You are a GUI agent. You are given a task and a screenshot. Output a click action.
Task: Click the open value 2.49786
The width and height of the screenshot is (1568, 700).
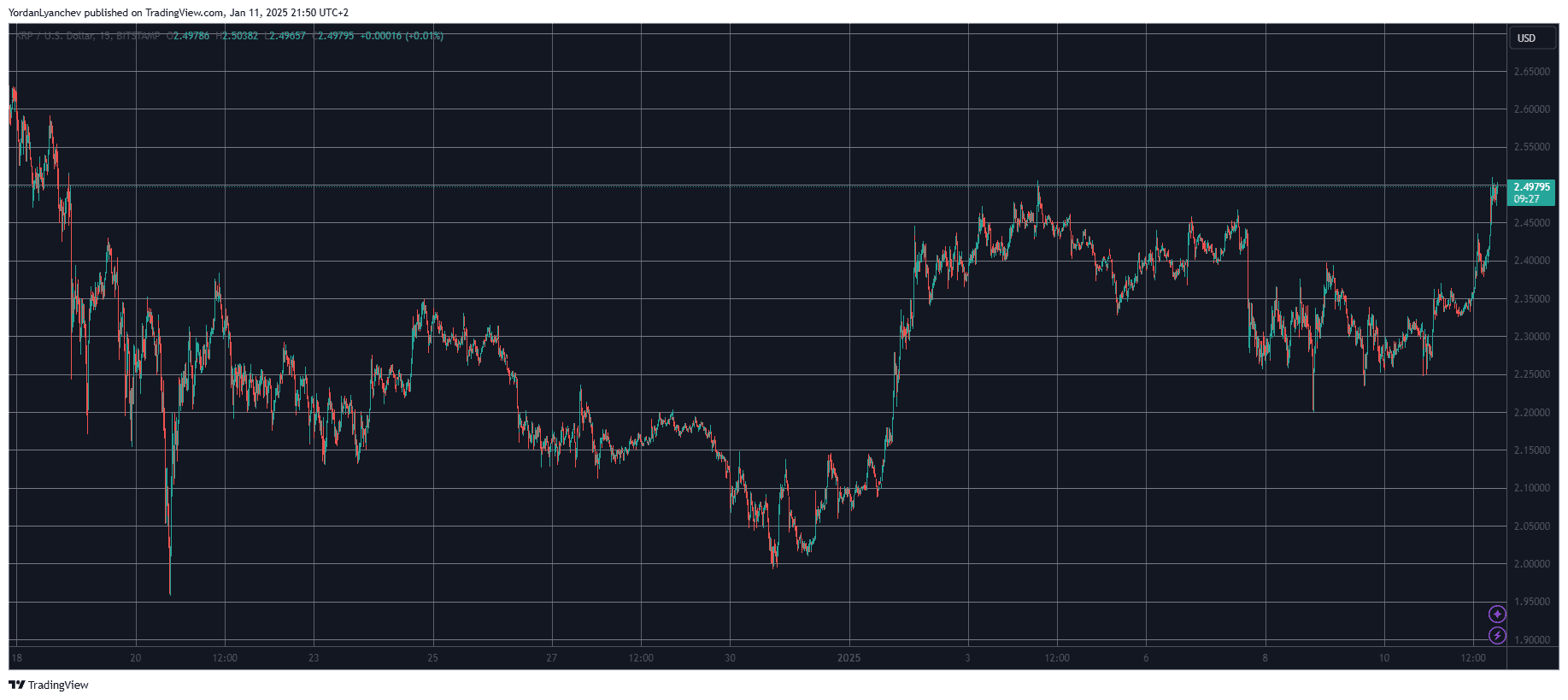click(x=191, y=36)
